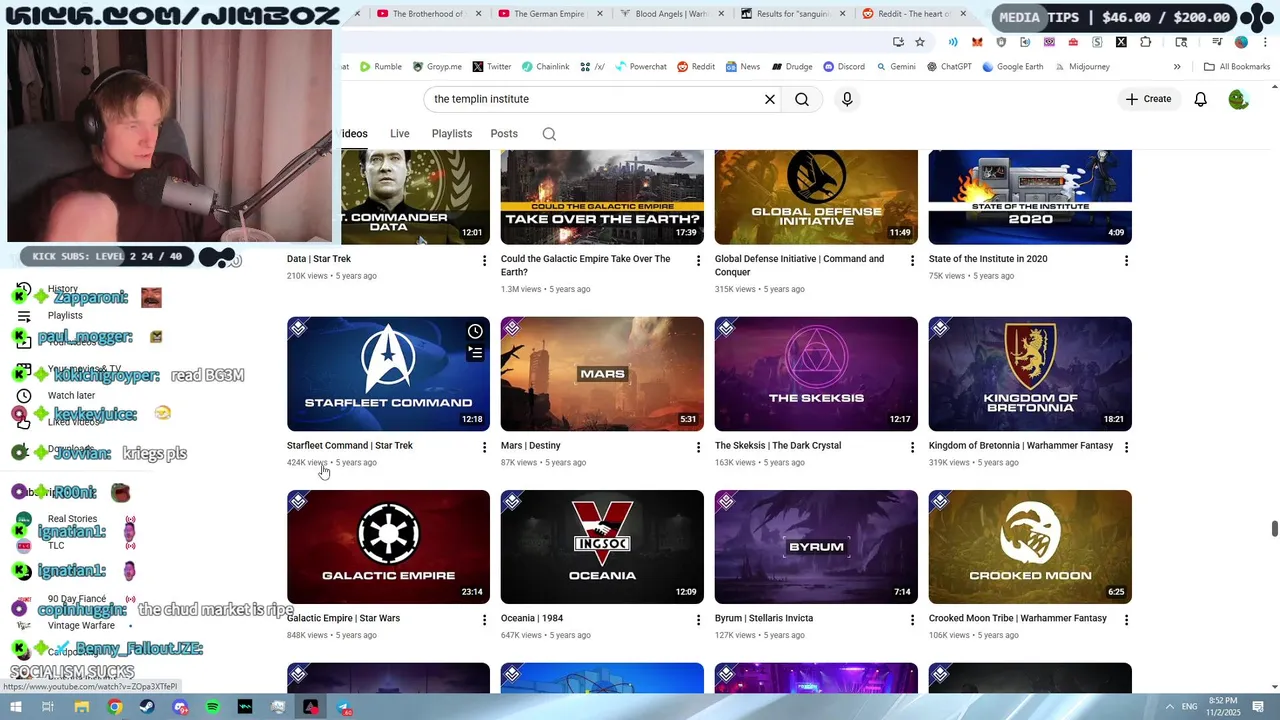
Task: Click Watch later in sidebar
Action: [71, 396]
